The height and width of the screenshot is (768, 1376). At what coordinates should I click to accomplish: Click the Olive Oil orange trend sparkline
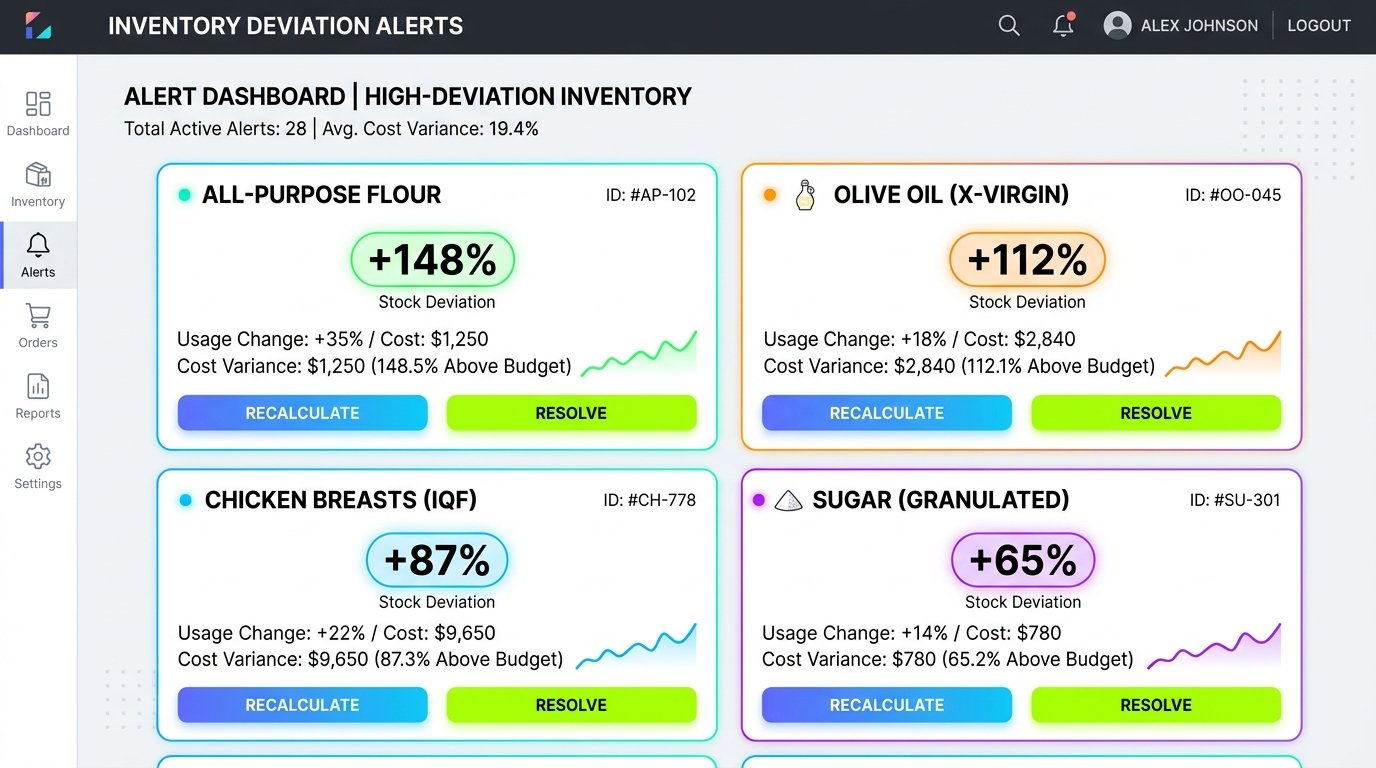pyautogui.click(x=1223, y=353)
